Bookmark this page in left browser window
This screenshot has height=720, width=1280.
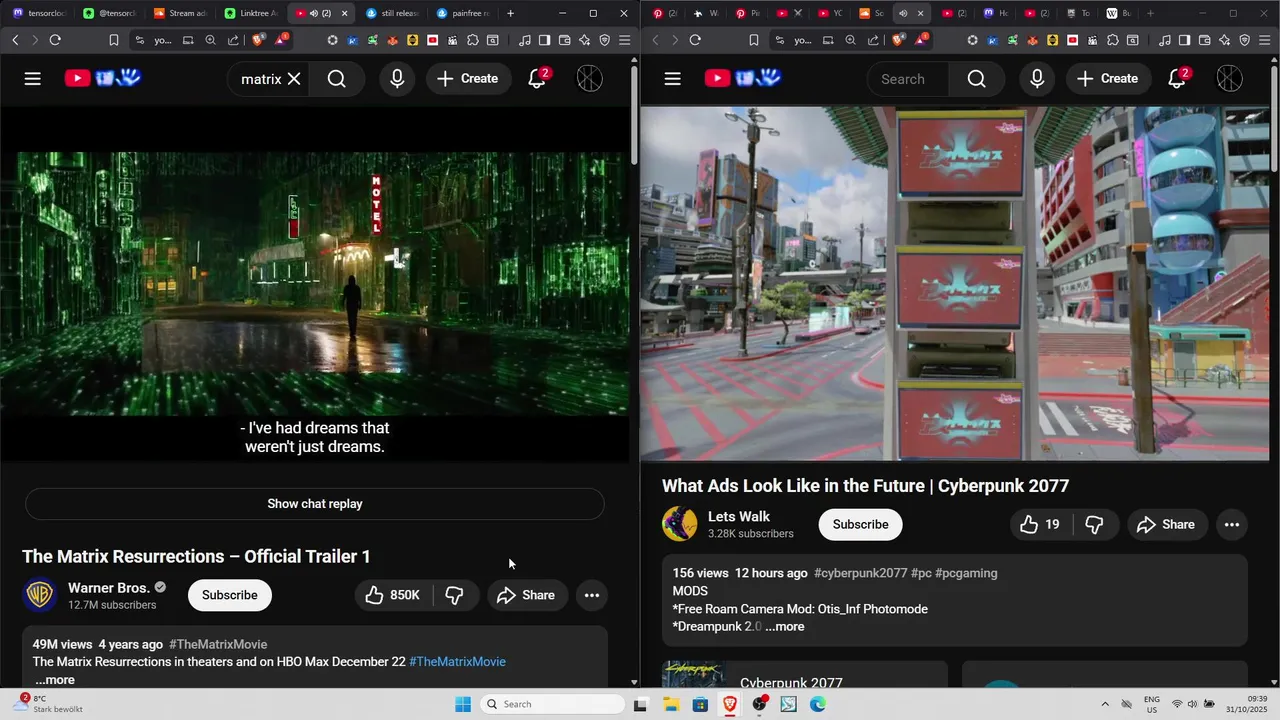(x=114, y=40)
